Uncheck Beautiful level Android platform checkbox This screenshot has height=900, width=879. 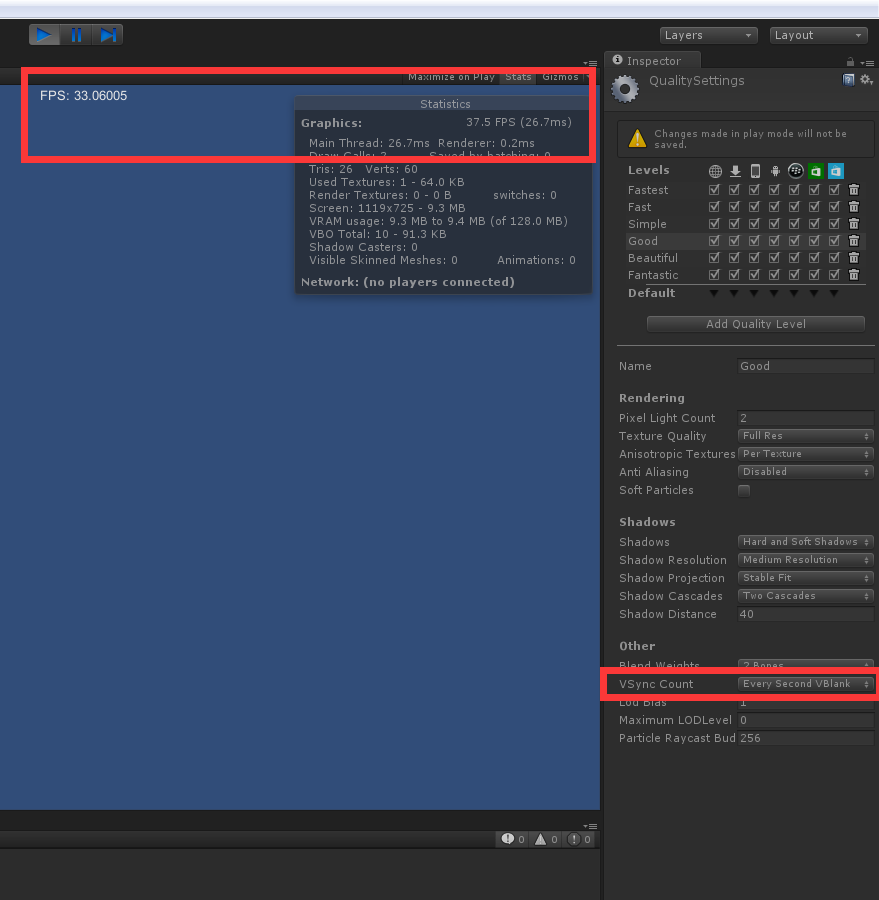[x=774, y=258]
